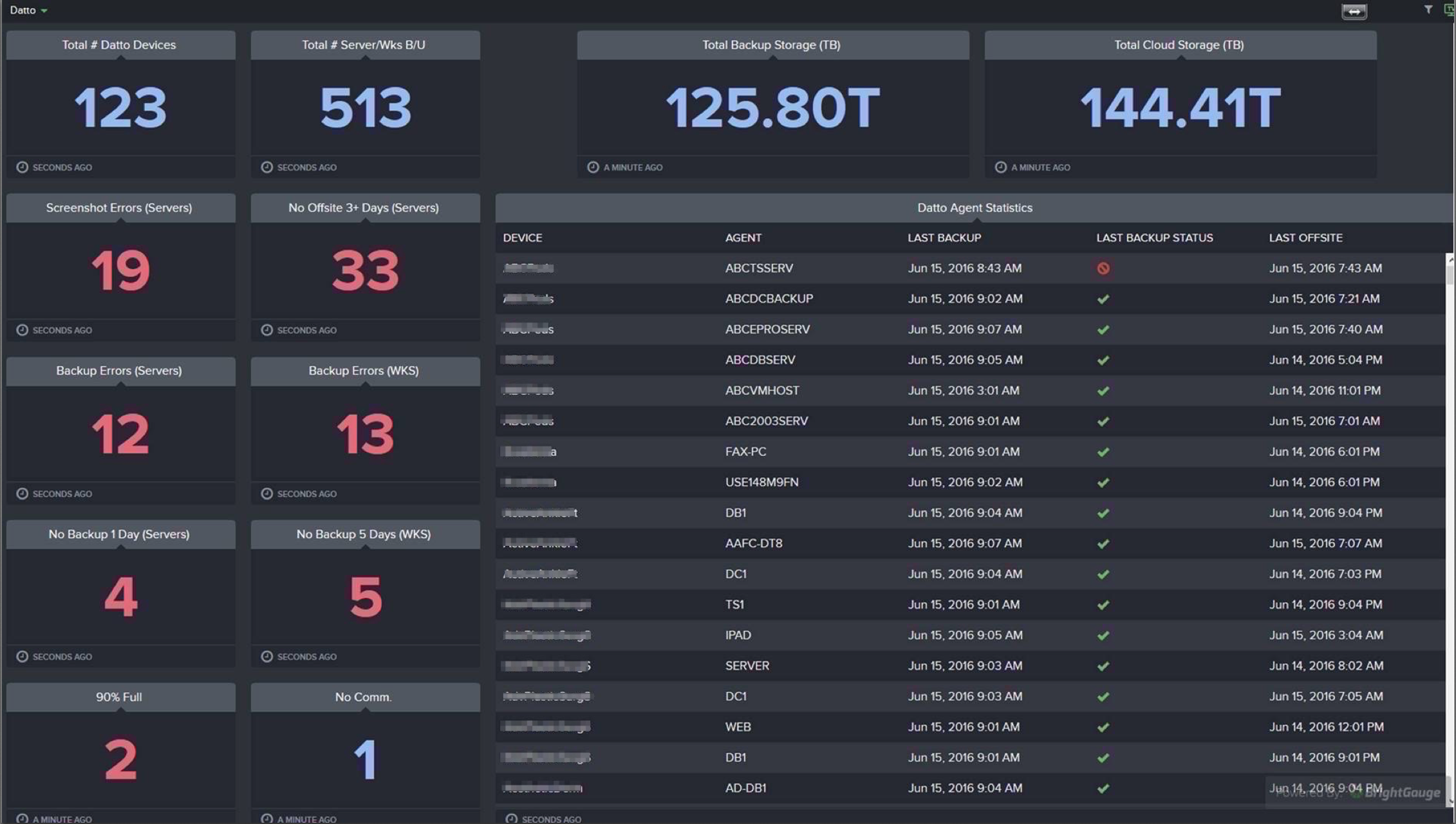Open the Total # Datto Devices value 123

click(120, 108)
